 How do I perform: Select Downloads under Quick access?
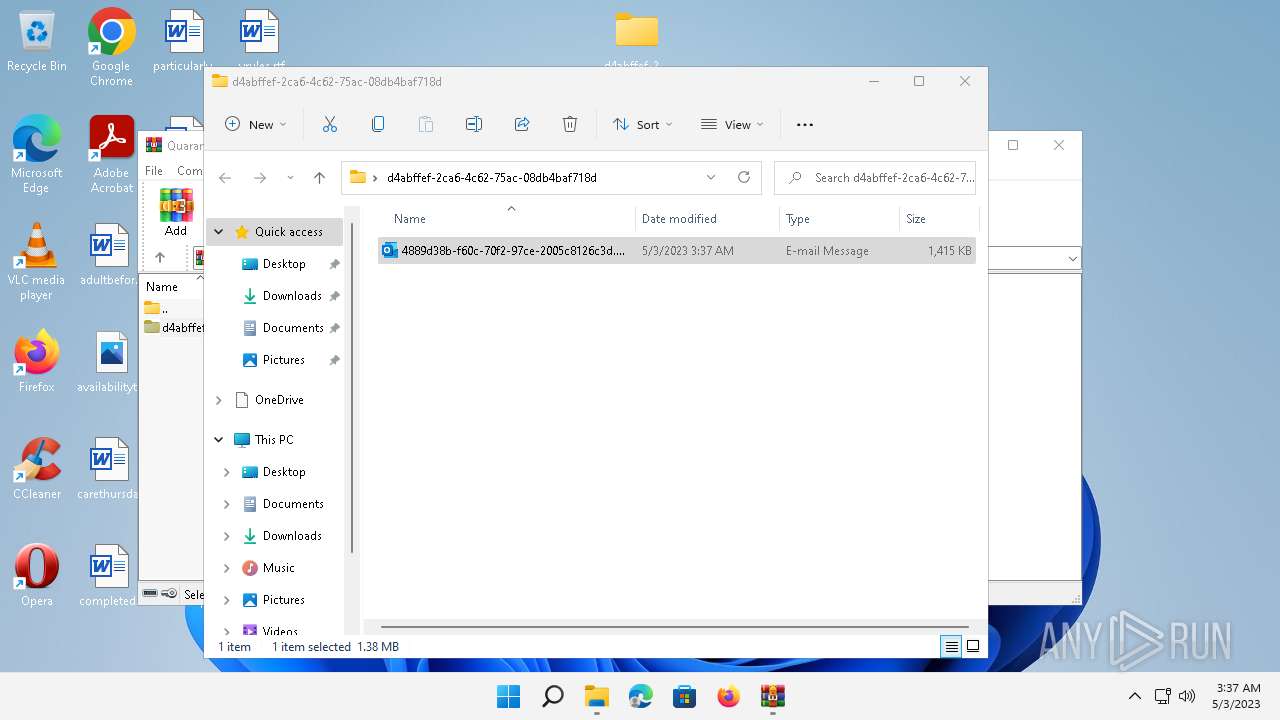pyautogui.click(x=292, y=296)
